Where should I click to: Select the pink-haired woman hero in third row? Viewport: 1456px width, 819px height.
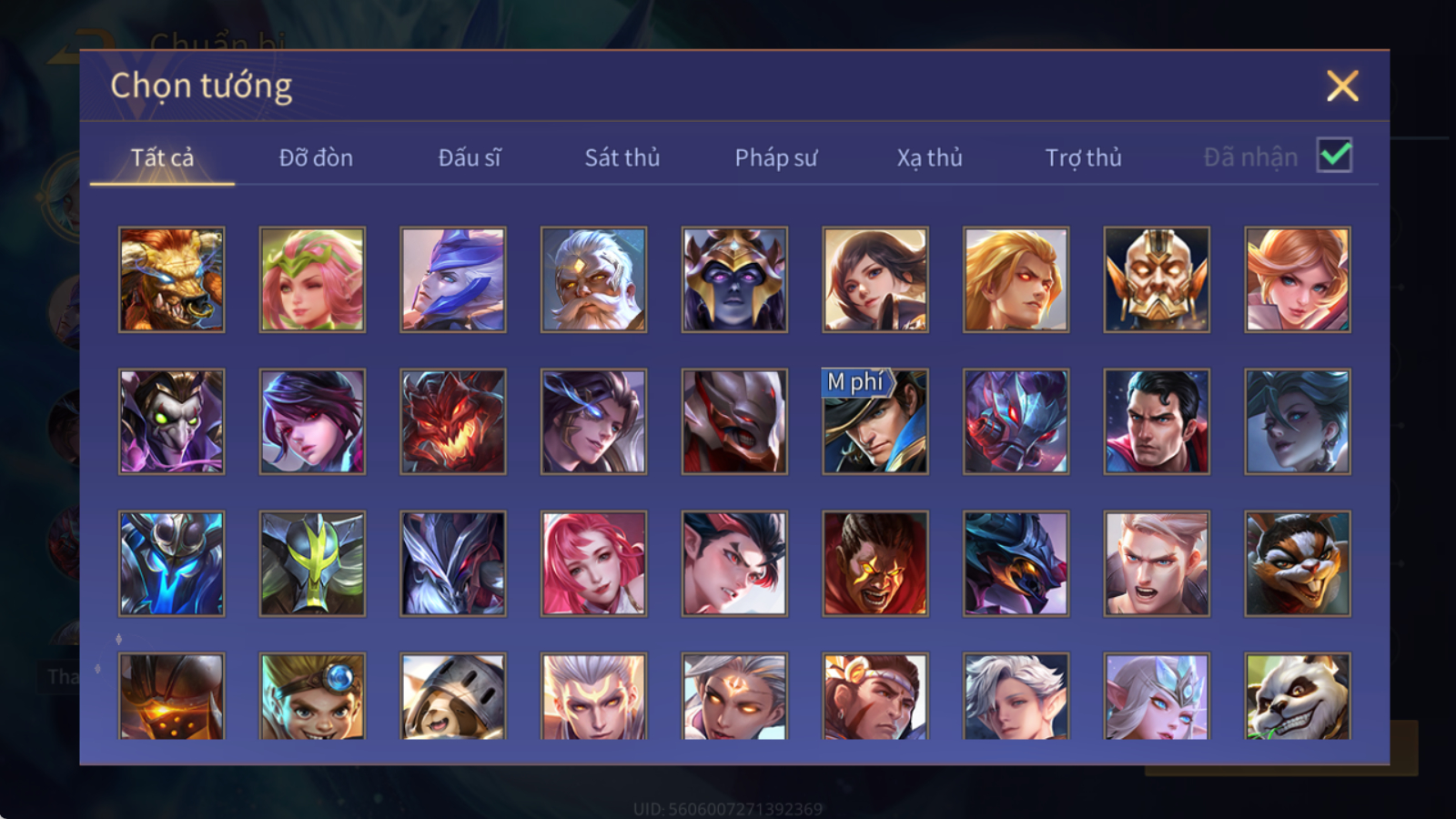click(x=593, y=563)
